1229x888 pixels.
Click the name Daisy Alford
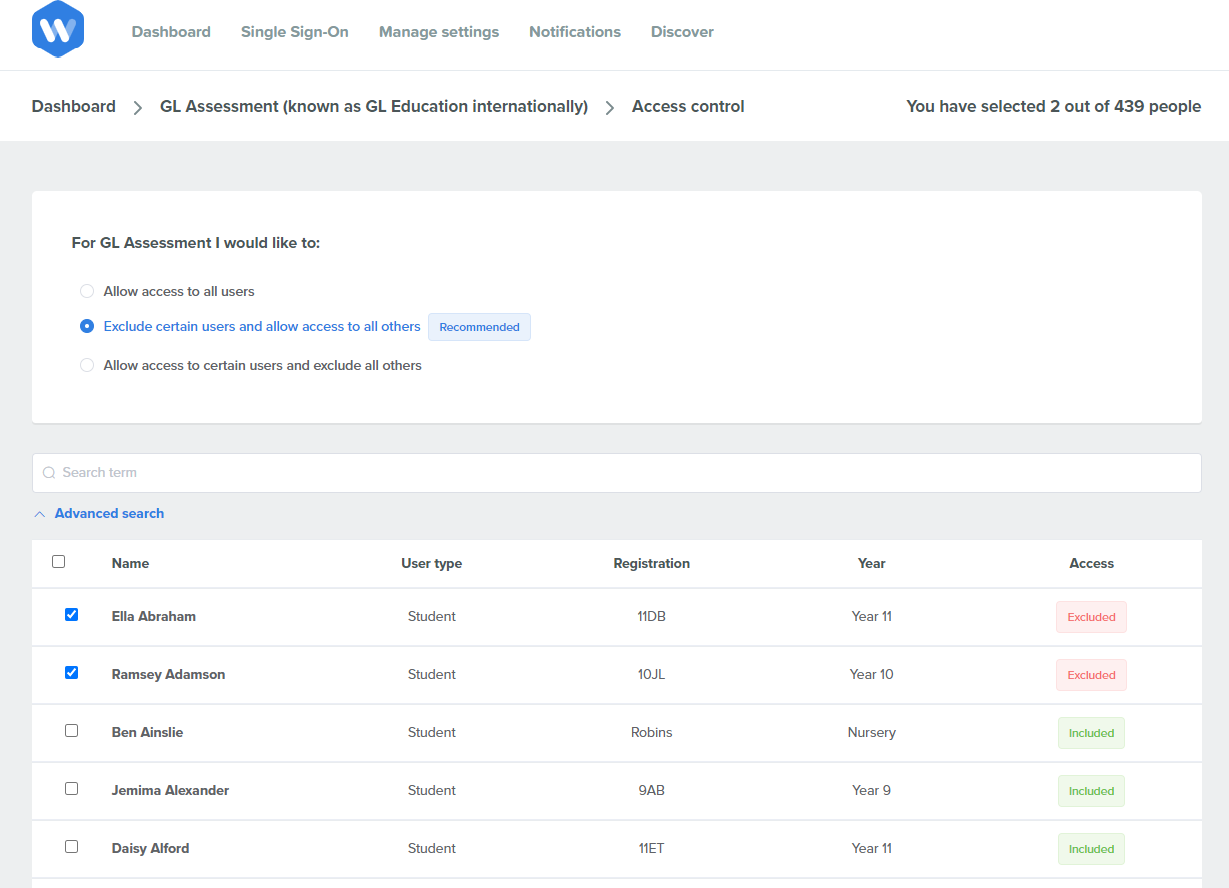pyautogui.click(x=151, y=848)
